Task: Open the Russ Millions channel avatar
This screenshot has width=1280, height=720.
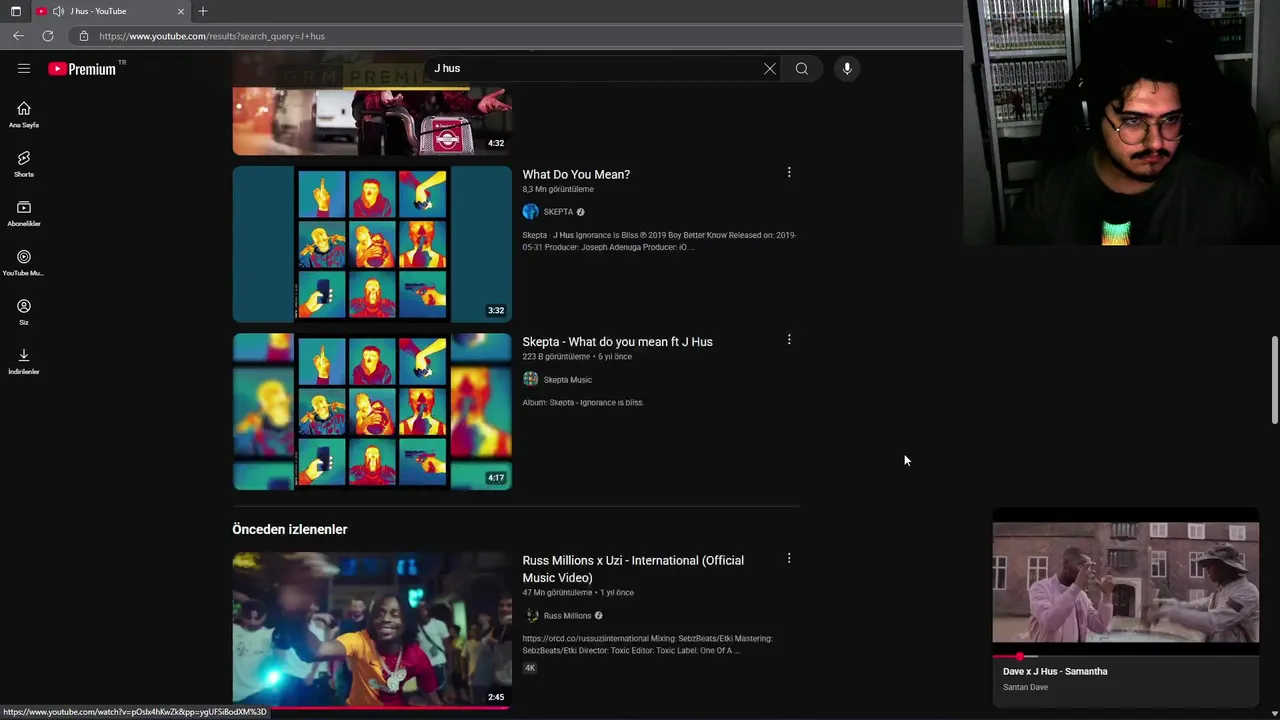Action: [532, 616]
